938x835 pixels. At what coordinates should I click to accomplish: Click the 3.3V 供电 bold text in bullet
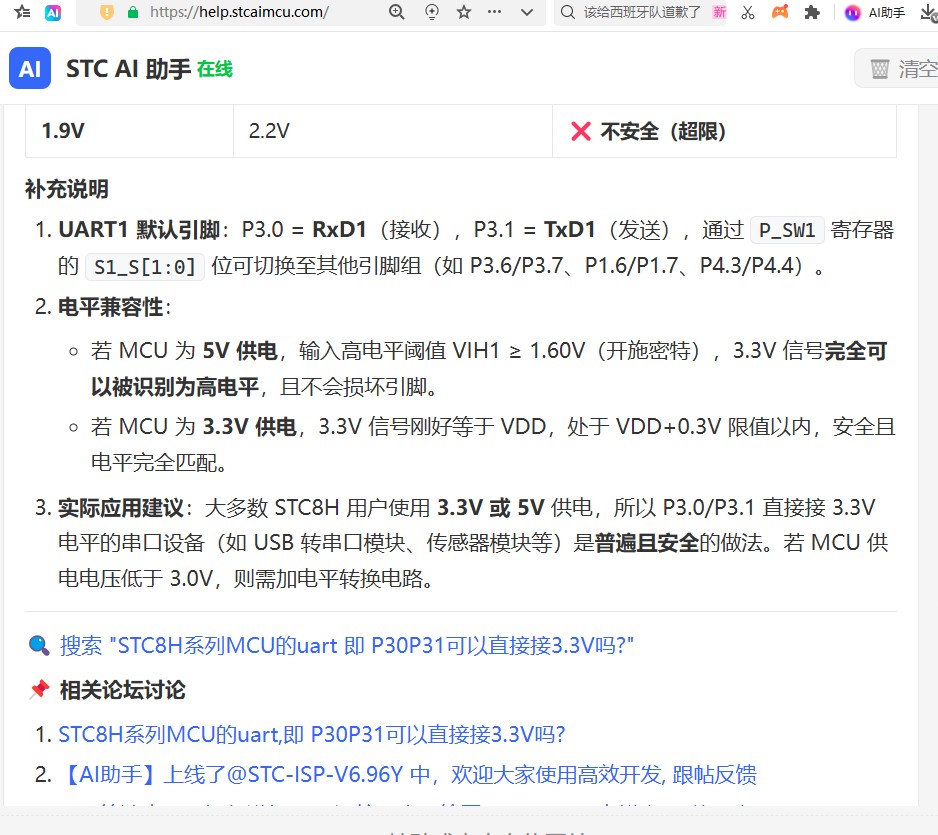[x=249, y=427]
